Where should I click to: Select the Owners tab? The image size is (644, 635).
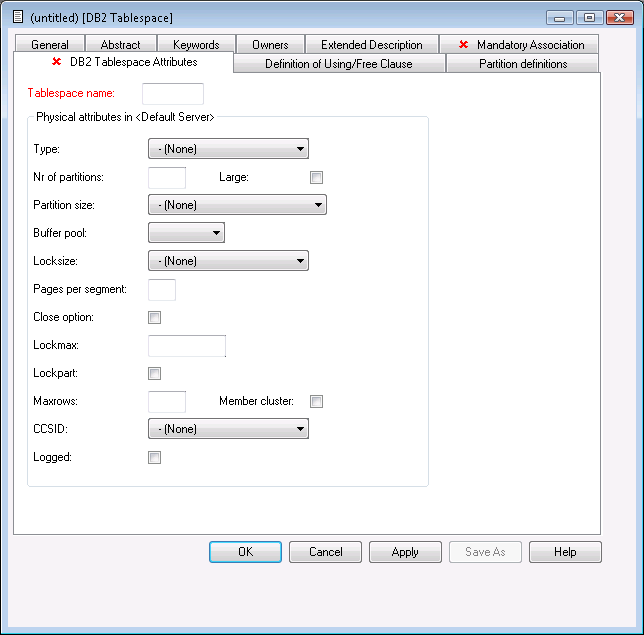click(x=270, y=44)
